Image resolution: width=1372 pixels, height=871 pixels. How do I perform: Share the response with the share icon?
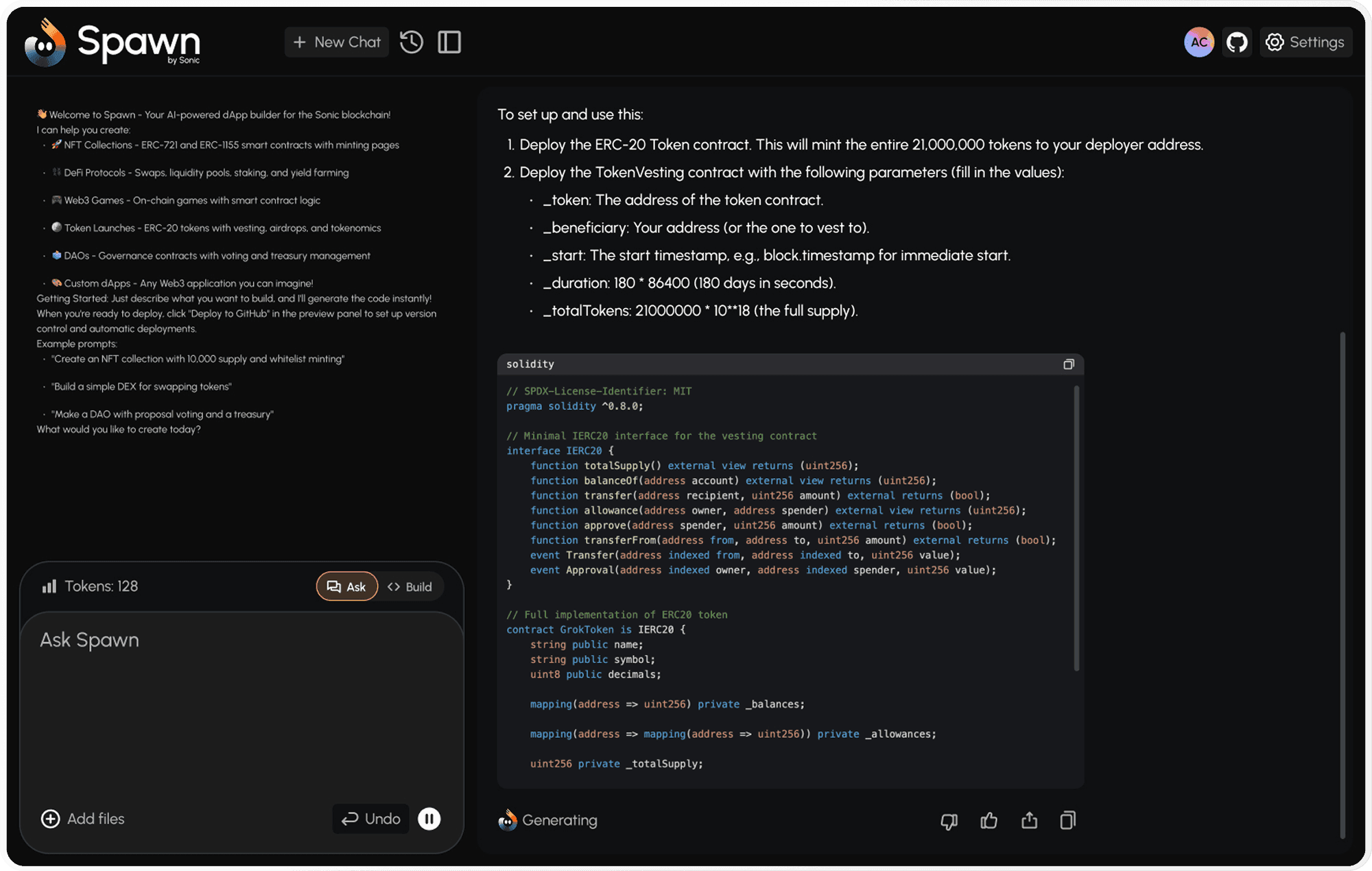click(x=1029, y=820)
